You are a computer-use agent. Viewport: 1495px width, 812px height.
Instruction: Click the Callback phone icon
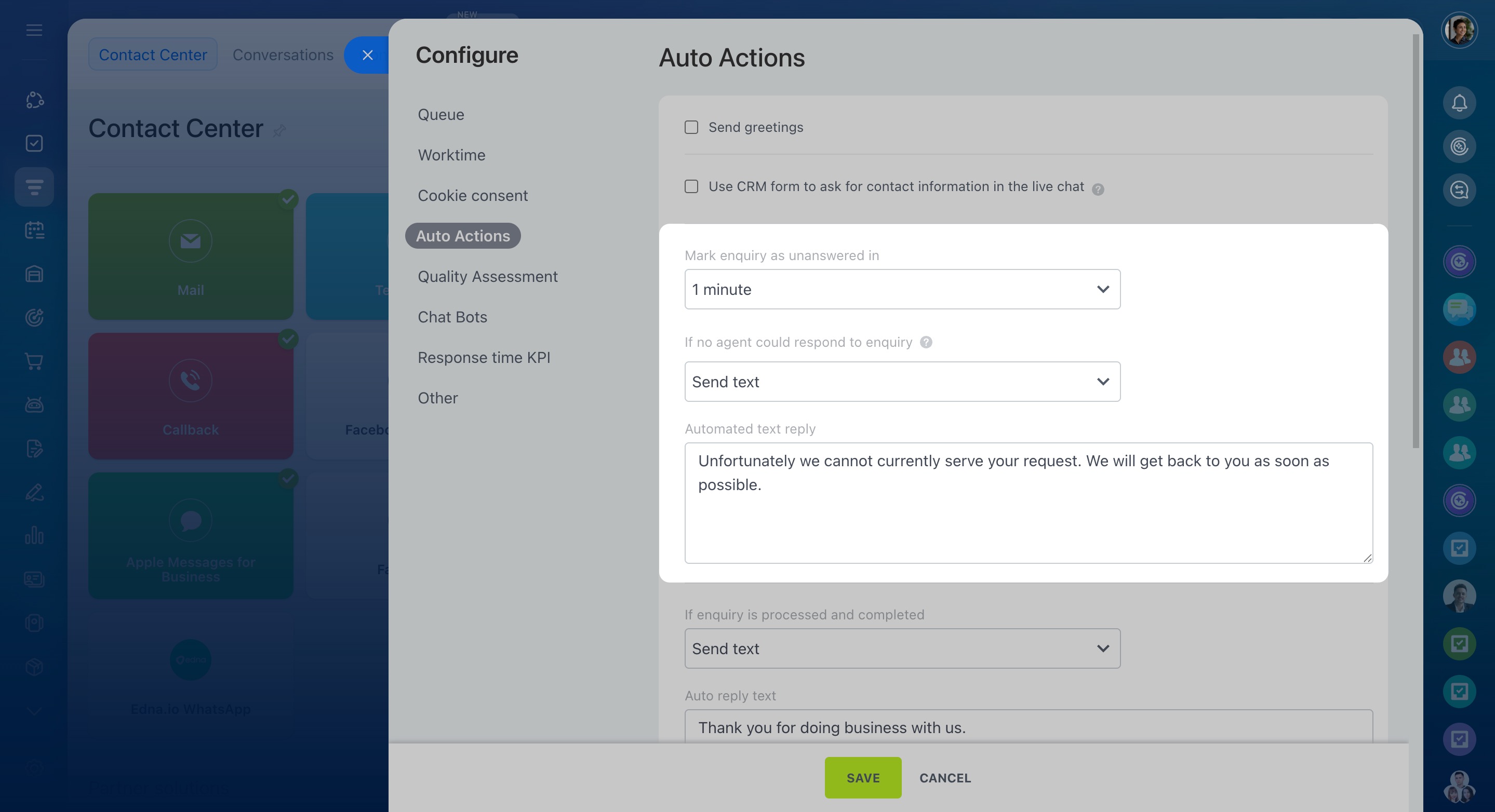point(190,381)
